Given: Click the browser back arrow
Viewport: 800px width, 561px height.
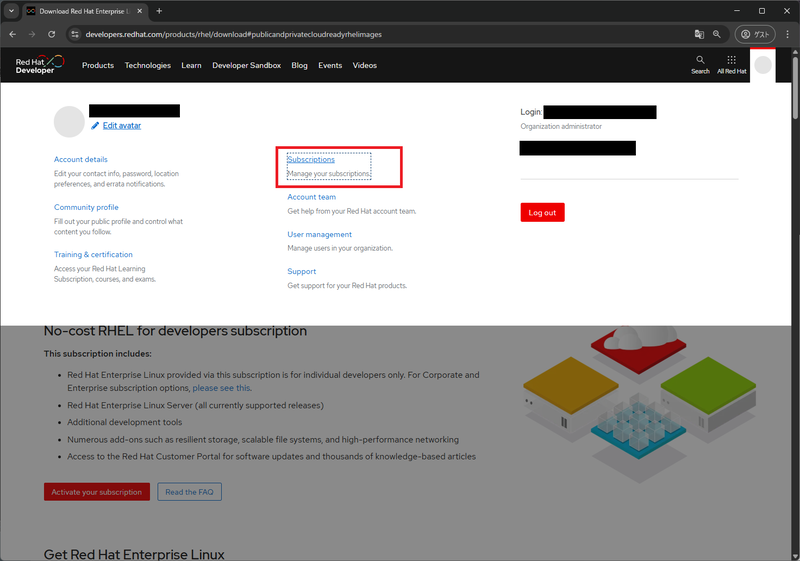Looking at the screenshot, I should [13, 34].
